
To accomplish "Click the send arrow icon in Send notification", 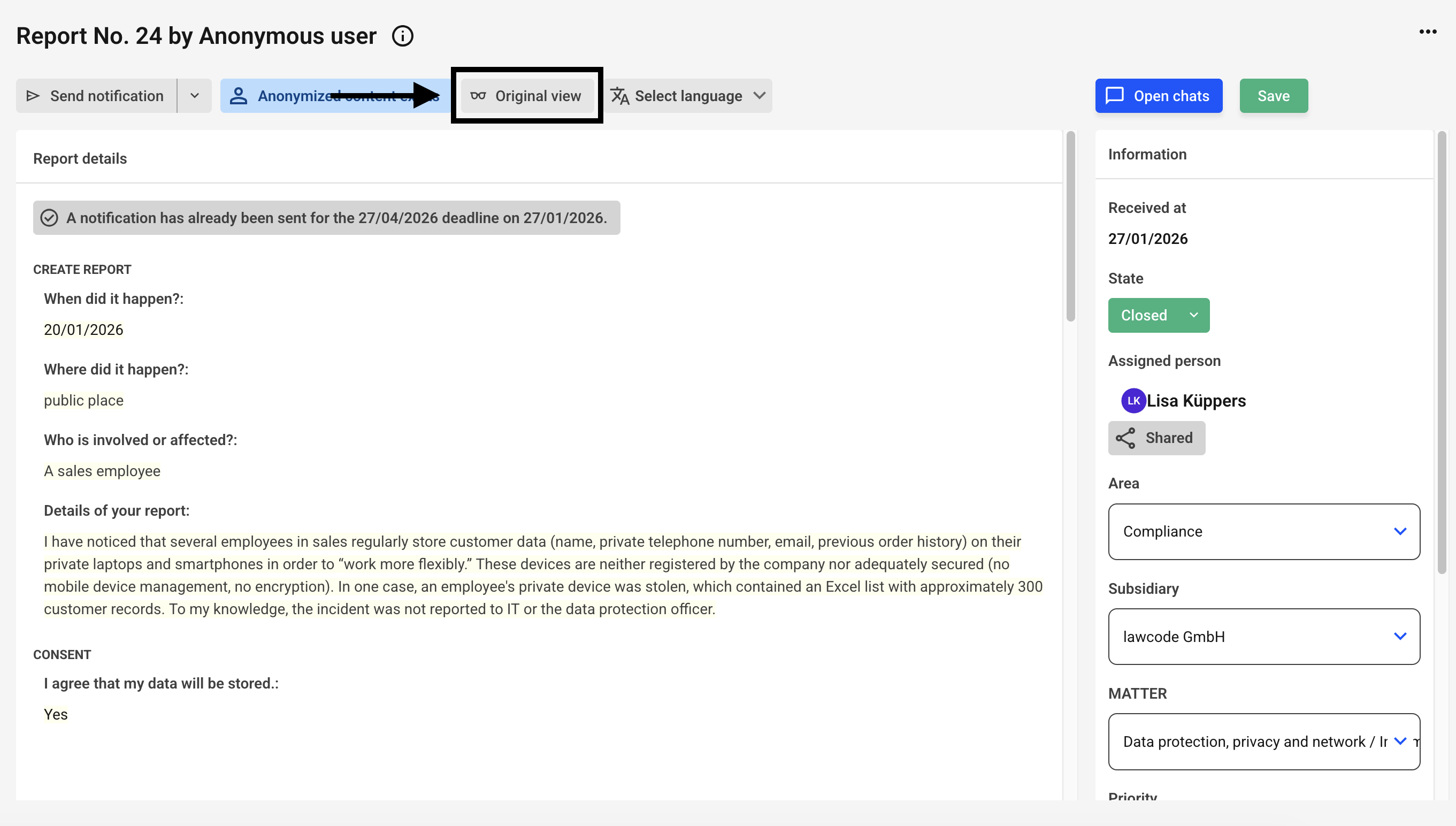I will (x=33, y=96).
